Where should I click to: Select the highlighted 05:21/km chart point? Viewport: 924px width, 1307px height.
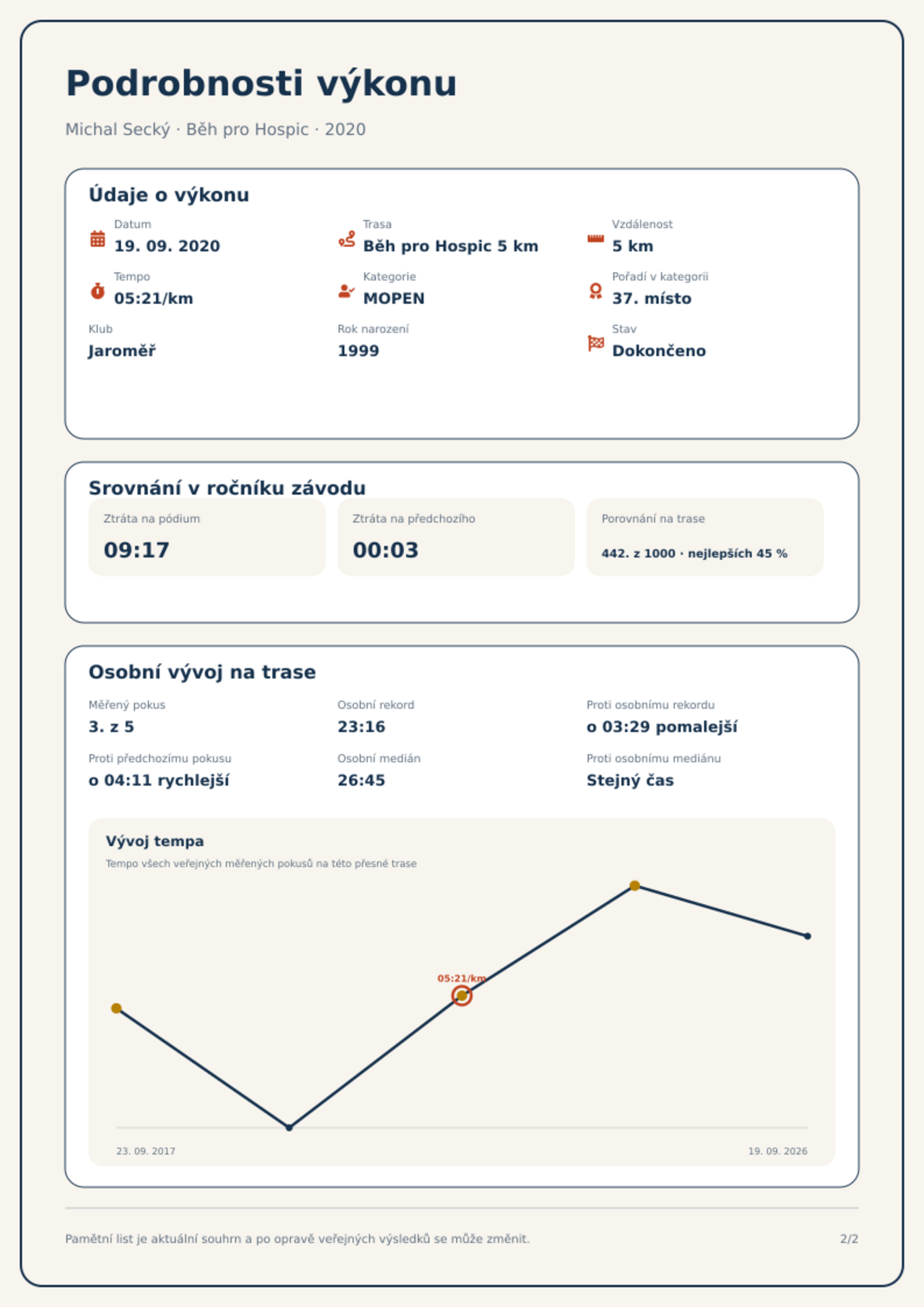pos(461,996)
